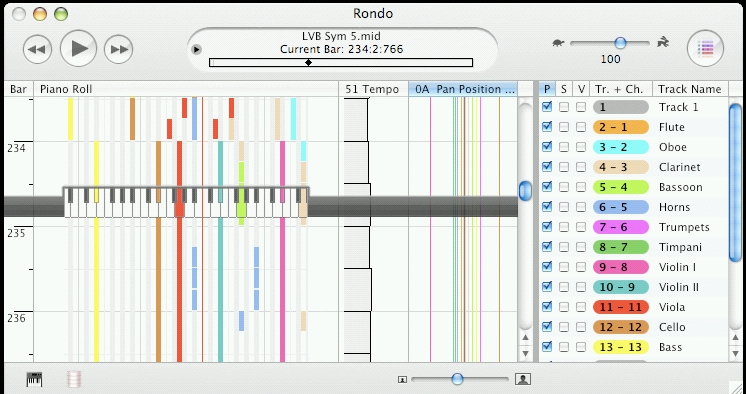Image resolution: width=746 pixels, height=394 pixels.
Task: Click the song position progress bar
Action: click(x=341, y=62)
